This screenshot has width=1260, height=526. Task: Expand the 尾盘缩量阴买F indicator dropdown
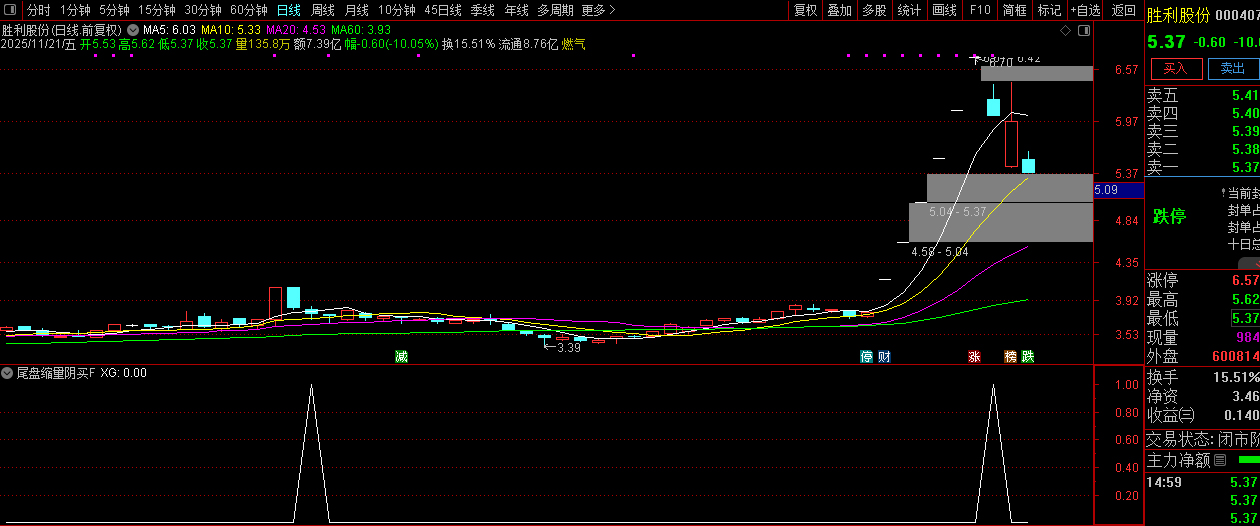pyautogui.click(x=8, y=373)
